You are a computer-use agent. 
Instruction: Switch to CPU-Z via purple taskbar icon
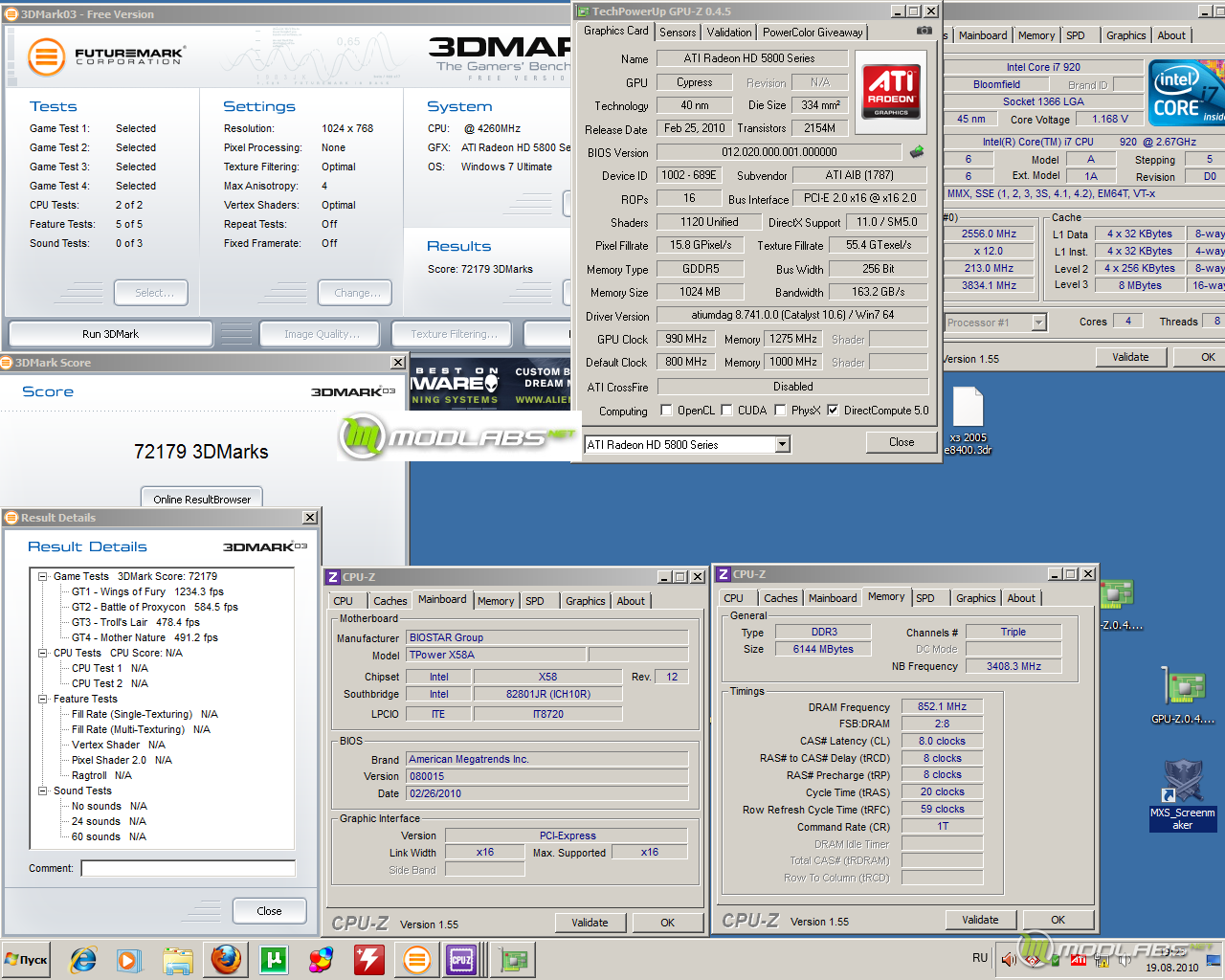coord(462,959)
